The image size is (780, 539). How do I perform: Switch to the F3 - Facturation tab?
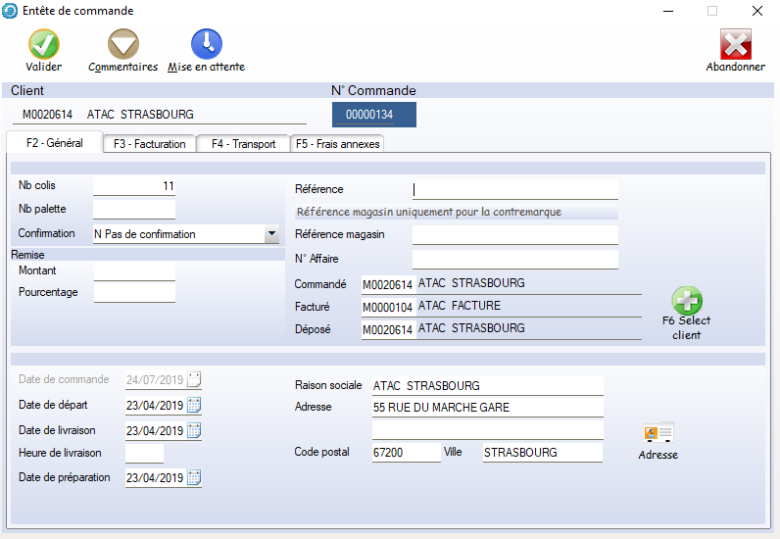click(x=149, y=144)
